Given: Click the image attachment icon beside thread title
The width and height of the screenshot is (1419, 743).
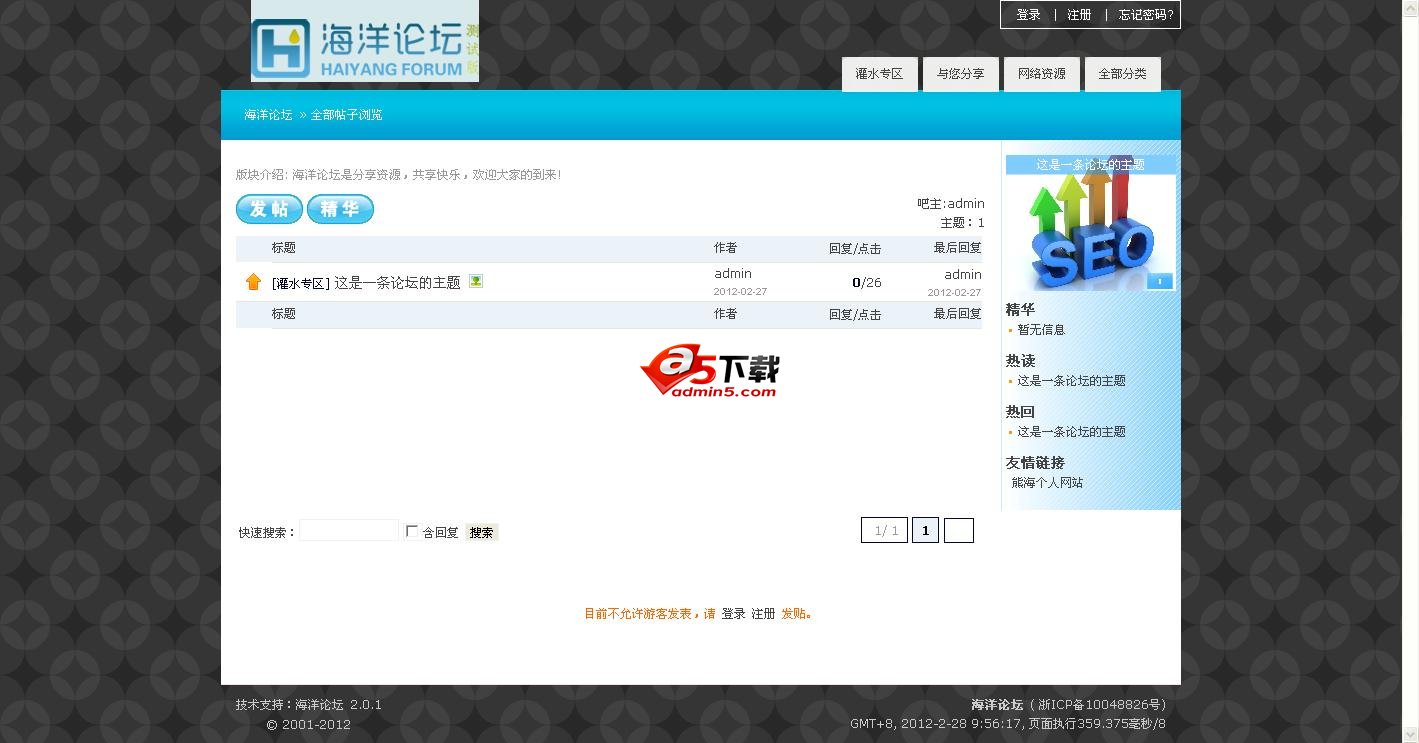Looking at the screenshot, I should 476,281.
